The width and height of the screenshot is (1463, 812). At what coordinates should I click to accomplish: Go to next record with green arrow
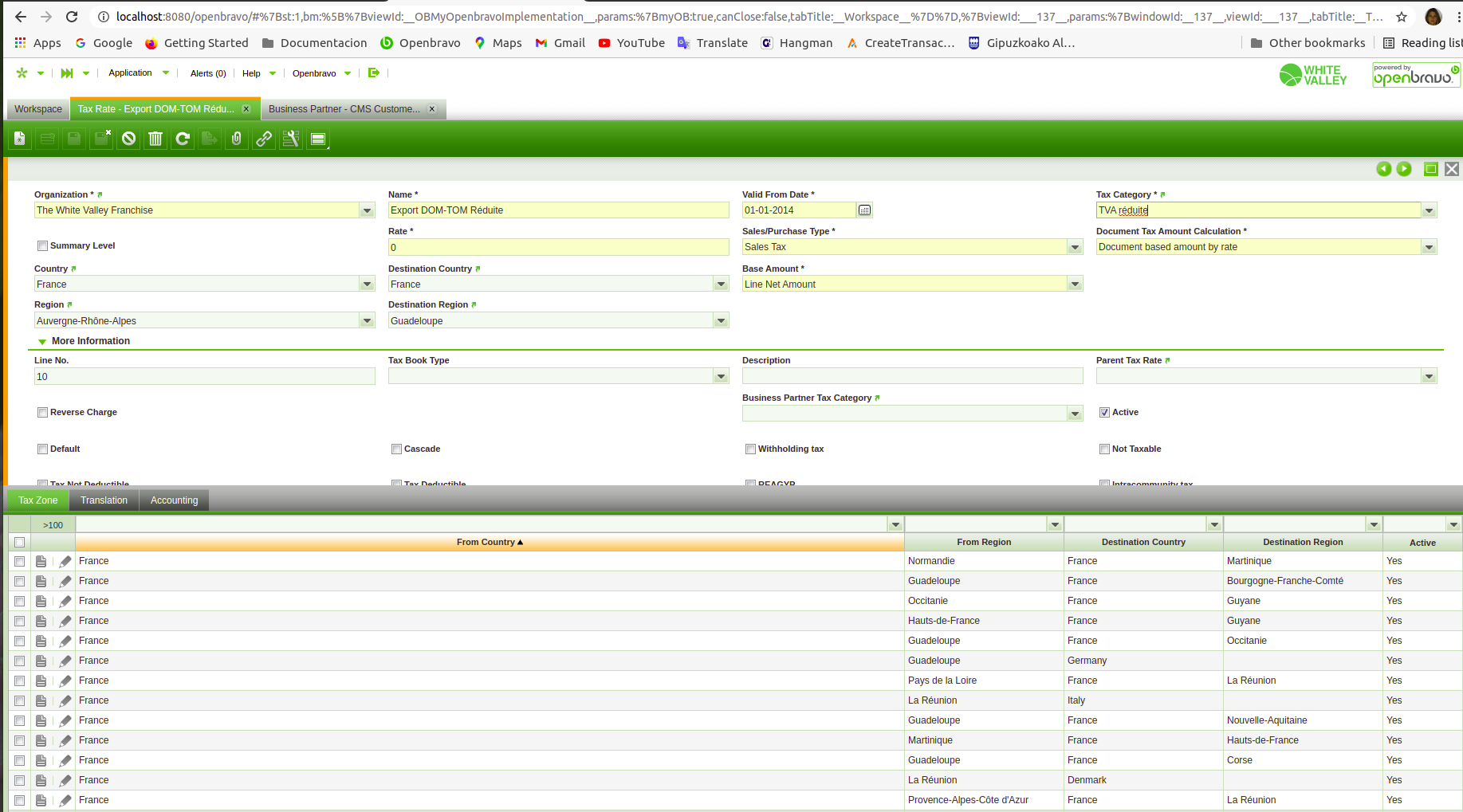(x=1404, y=169)
